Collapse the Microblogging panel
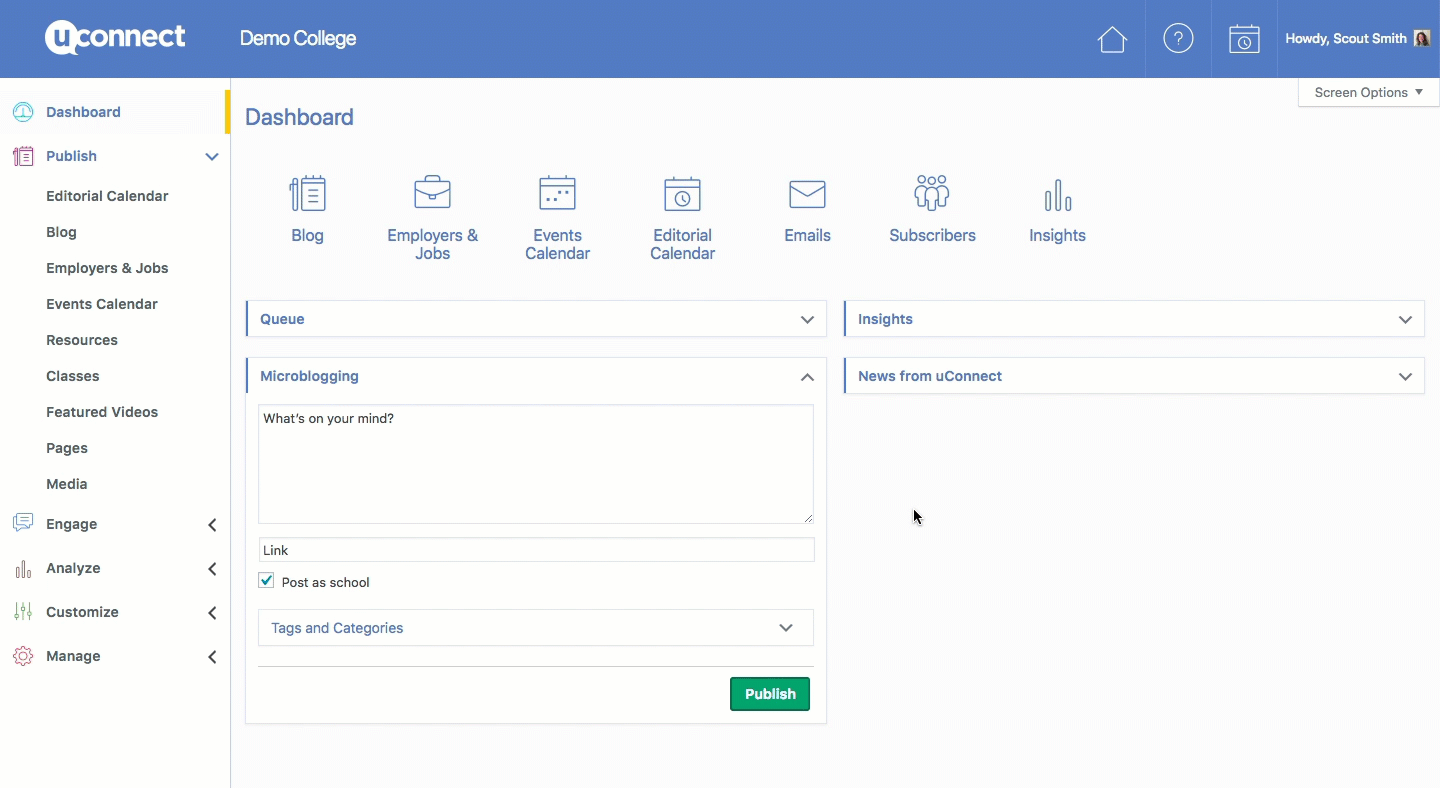 coord(806,377)
